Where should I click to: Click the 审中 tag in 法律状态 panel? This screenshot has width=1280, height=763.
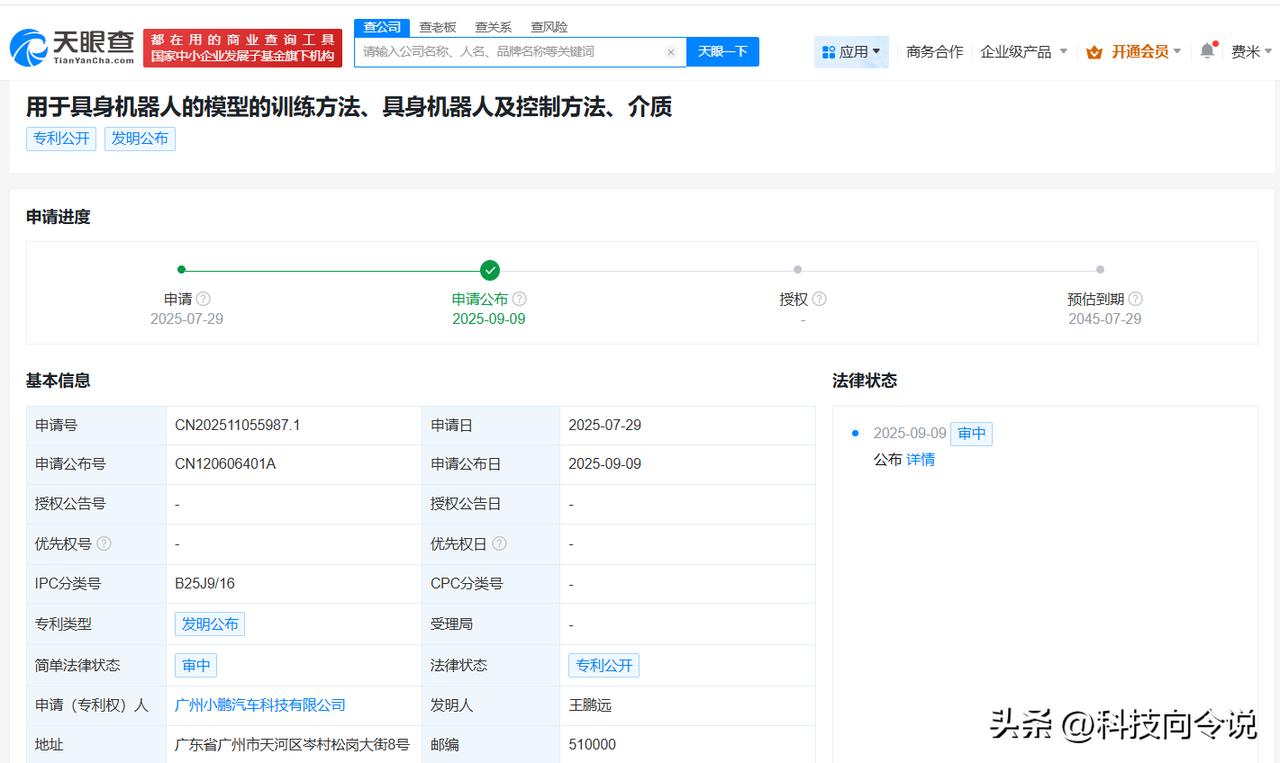click(971, 433)
